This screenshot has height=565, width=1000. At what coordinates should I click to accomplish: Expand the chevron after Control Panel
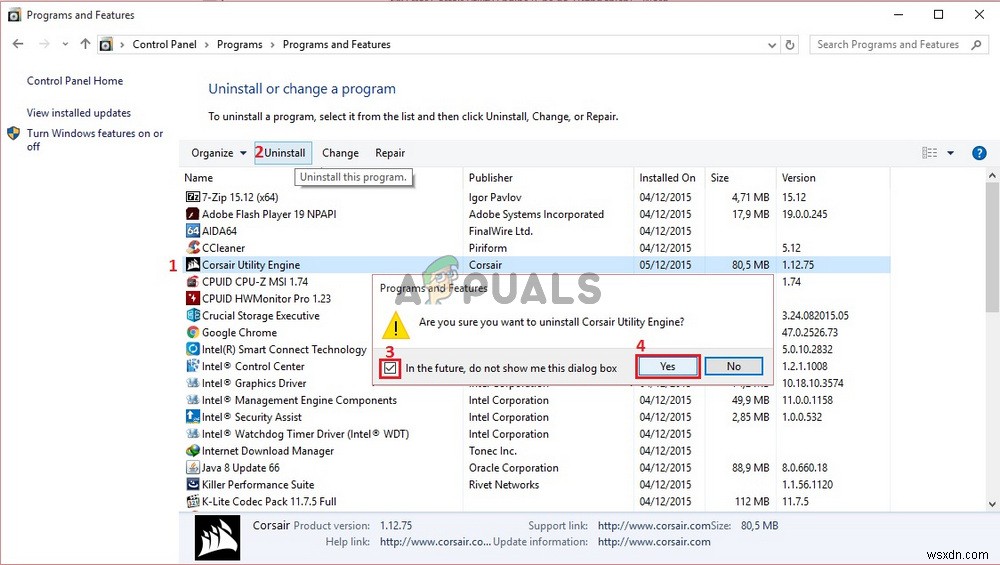pos(207,45)
